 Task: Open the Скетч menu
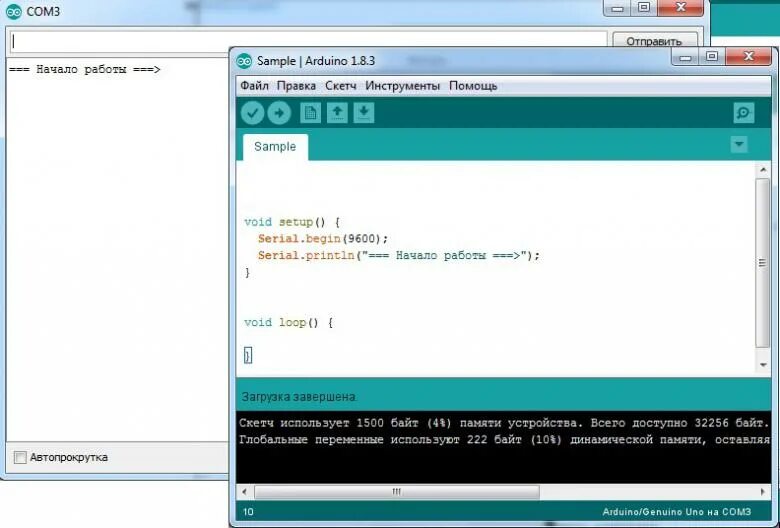tap(341, 86)
